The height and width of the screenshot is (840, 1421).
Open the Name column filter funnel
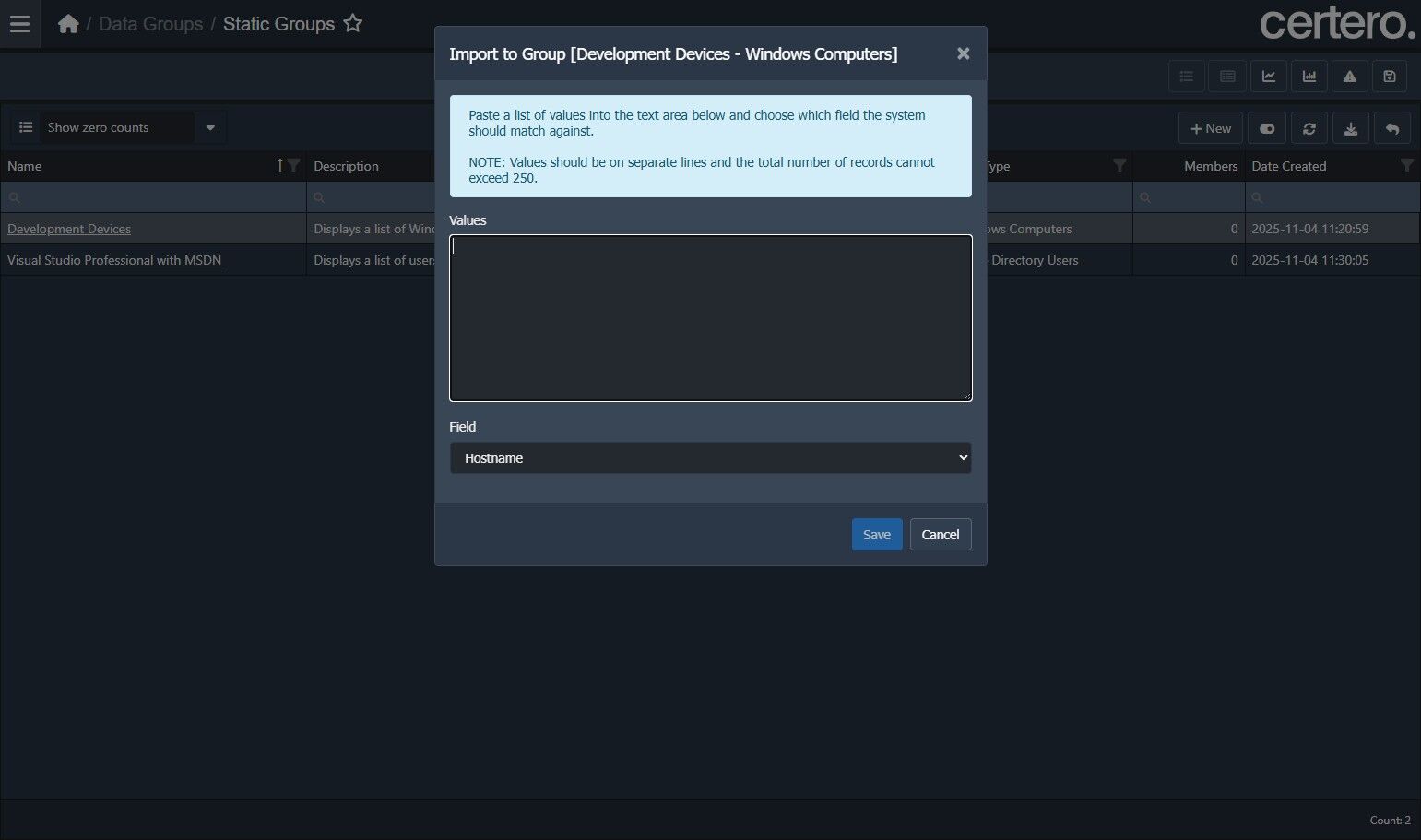tap(293, 165)
